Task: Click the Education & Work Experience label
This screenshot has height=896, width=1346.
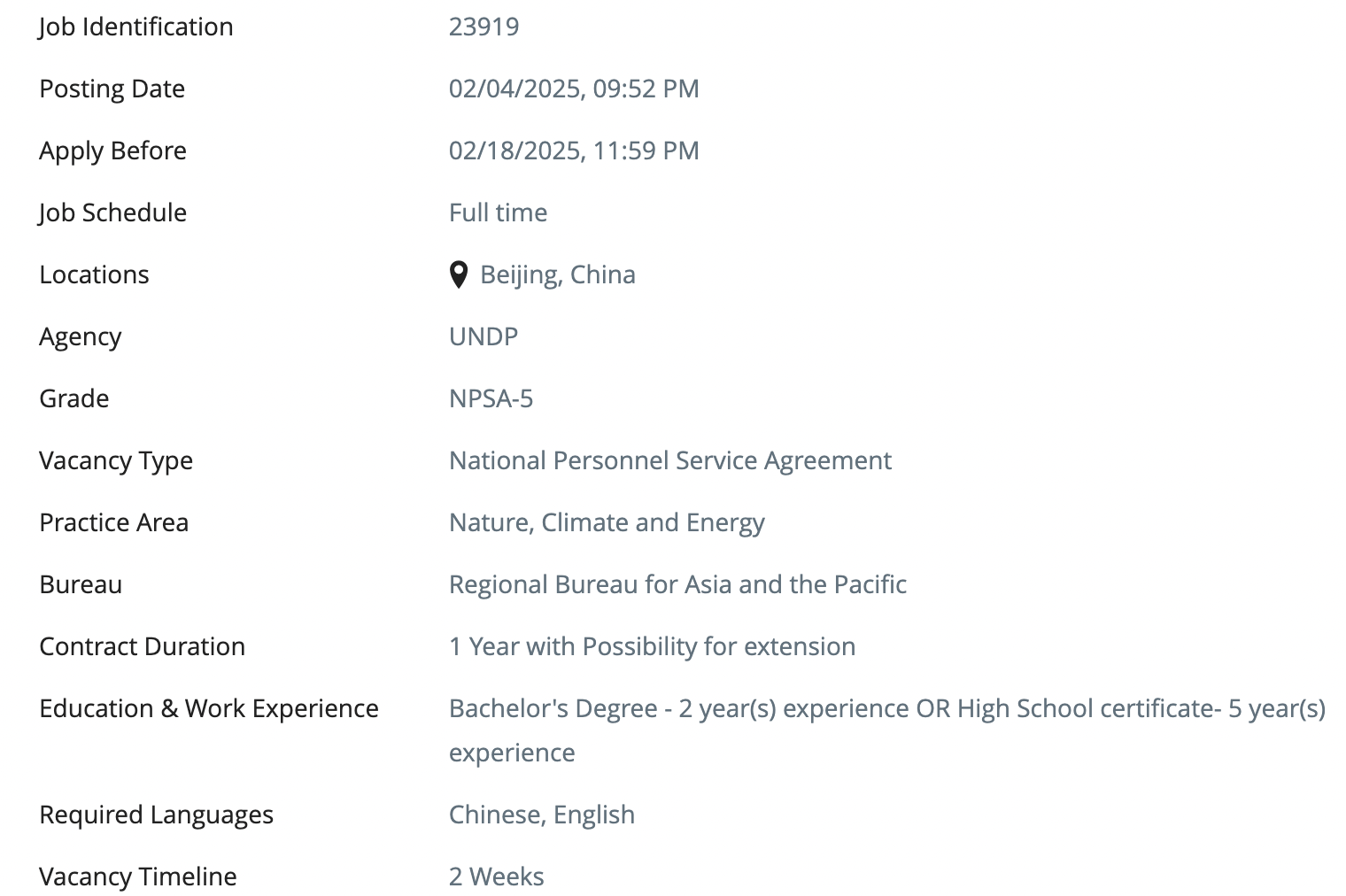Action: coord(209,708)
